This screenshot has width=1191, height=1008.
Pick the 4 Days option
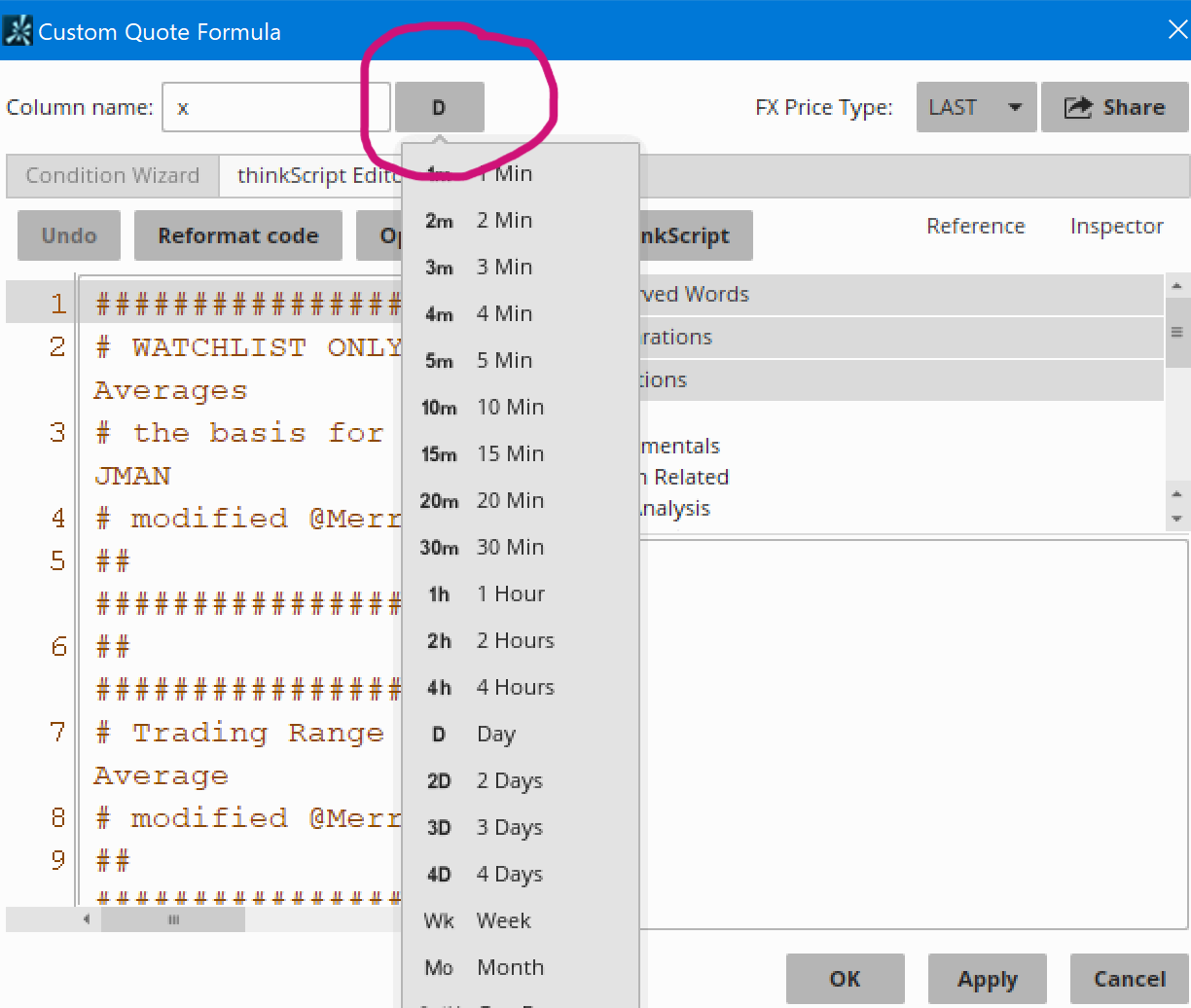521,874
